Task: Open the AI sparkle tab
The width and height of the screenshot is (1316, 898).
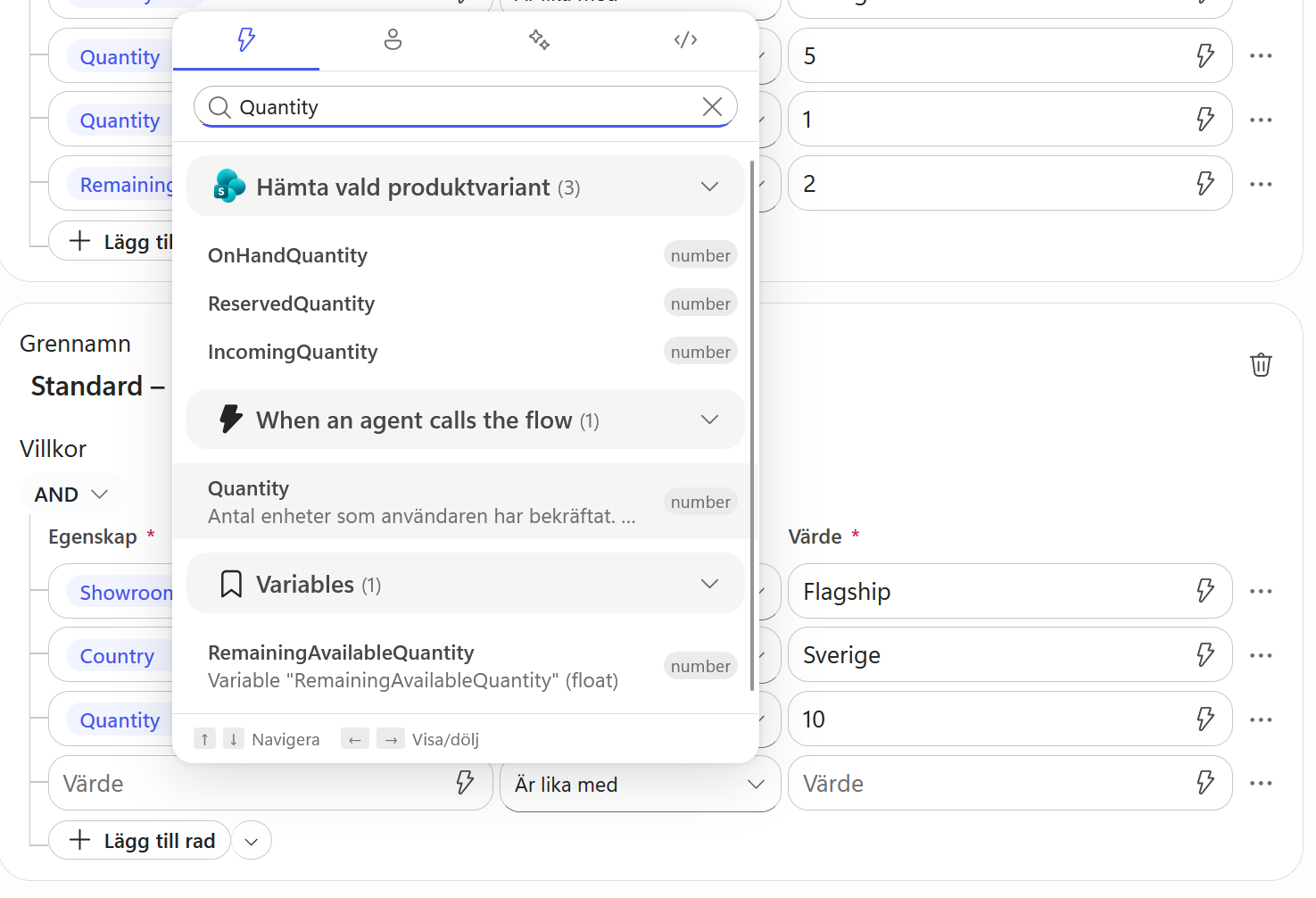Action: click(x=539, y=40)
